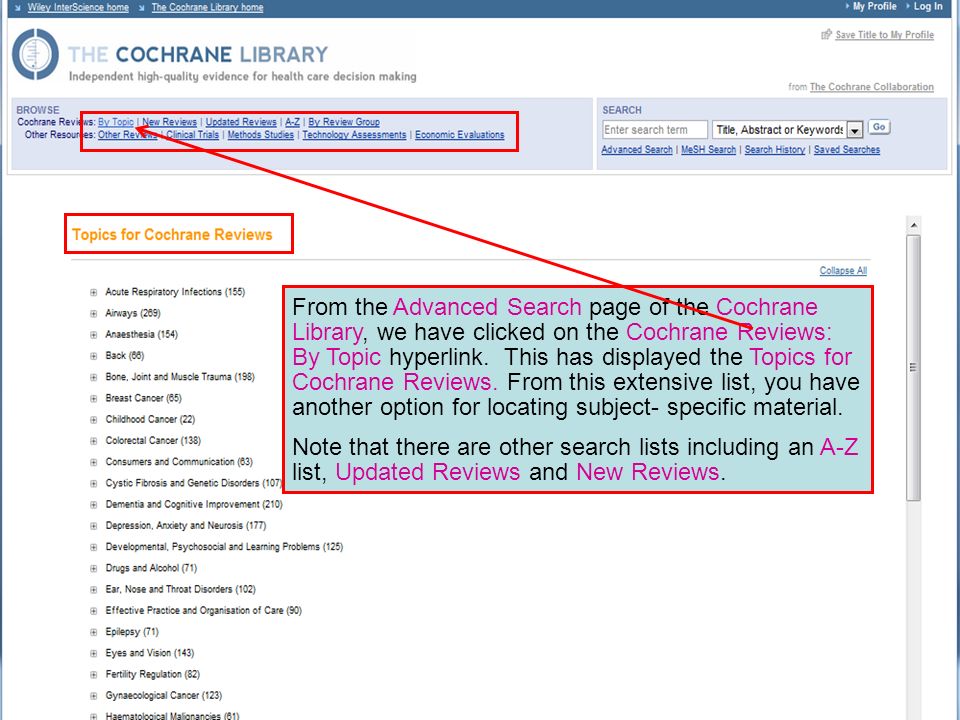
Task: Open Methods Studies resource
Action: 261,135
